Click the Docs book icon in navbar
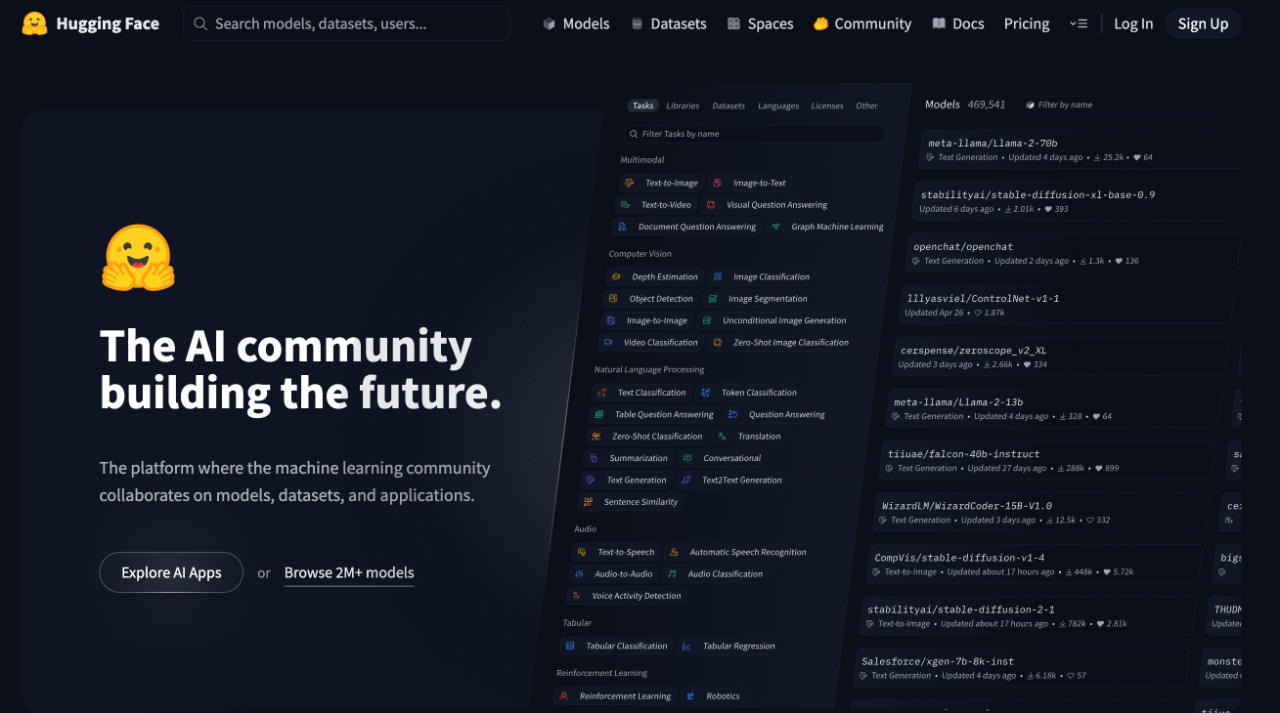This screenshot has height=713, width=1280. click(939, 24)
